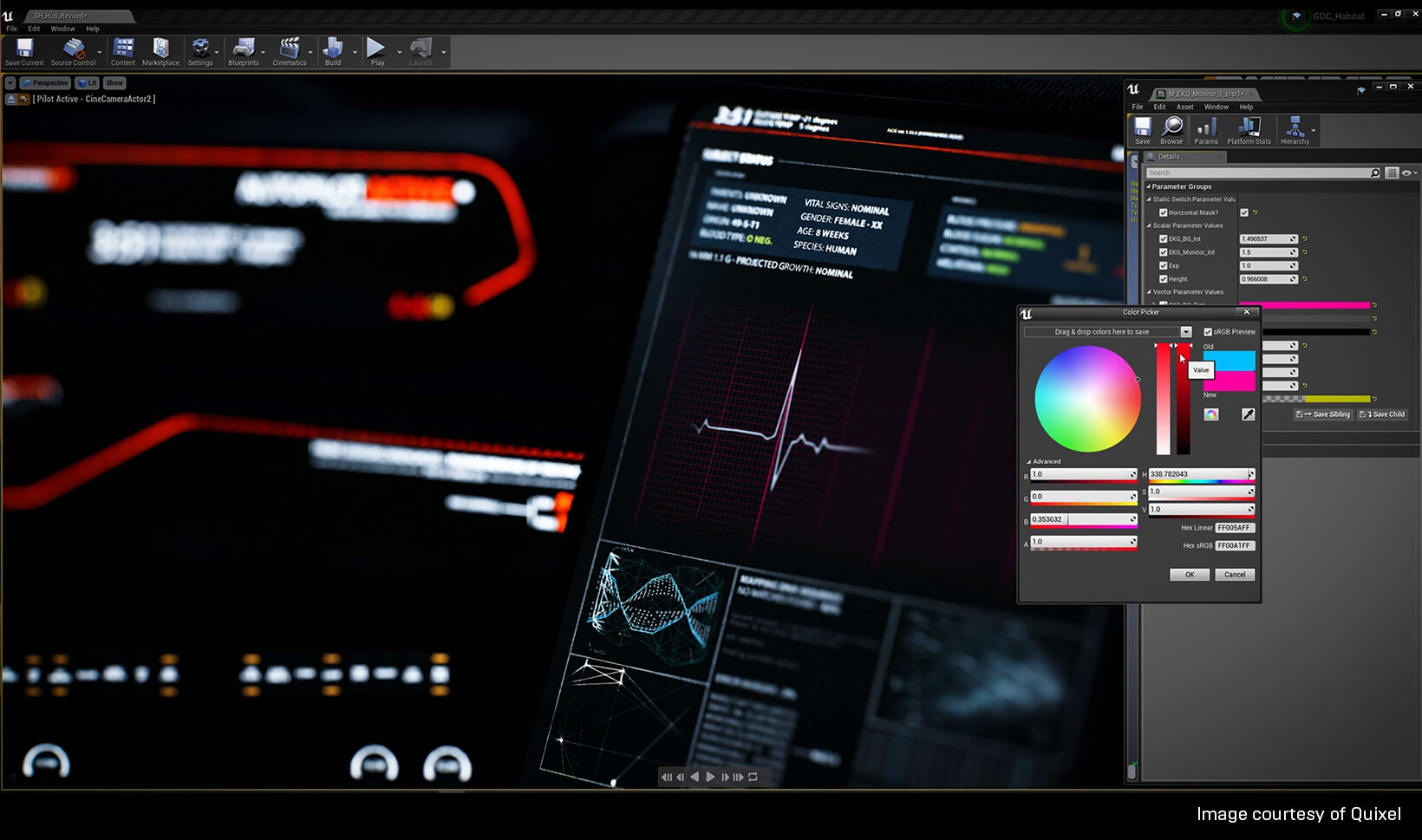1422x840 pixels.
Task: Open the Drag & drop colors dropdown
Action: (x=1184, y=331)
